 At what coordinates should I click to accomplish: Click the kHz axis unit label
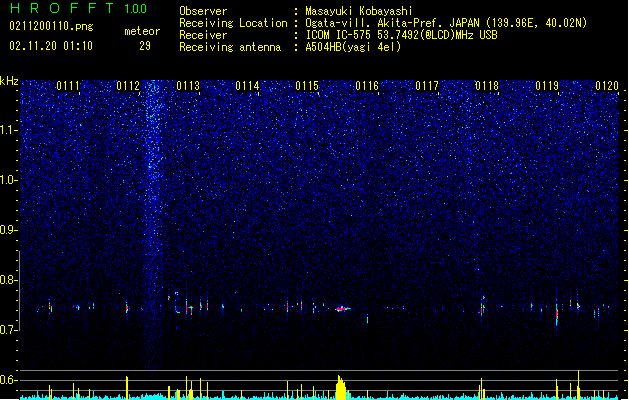click(x=9, y=81)
